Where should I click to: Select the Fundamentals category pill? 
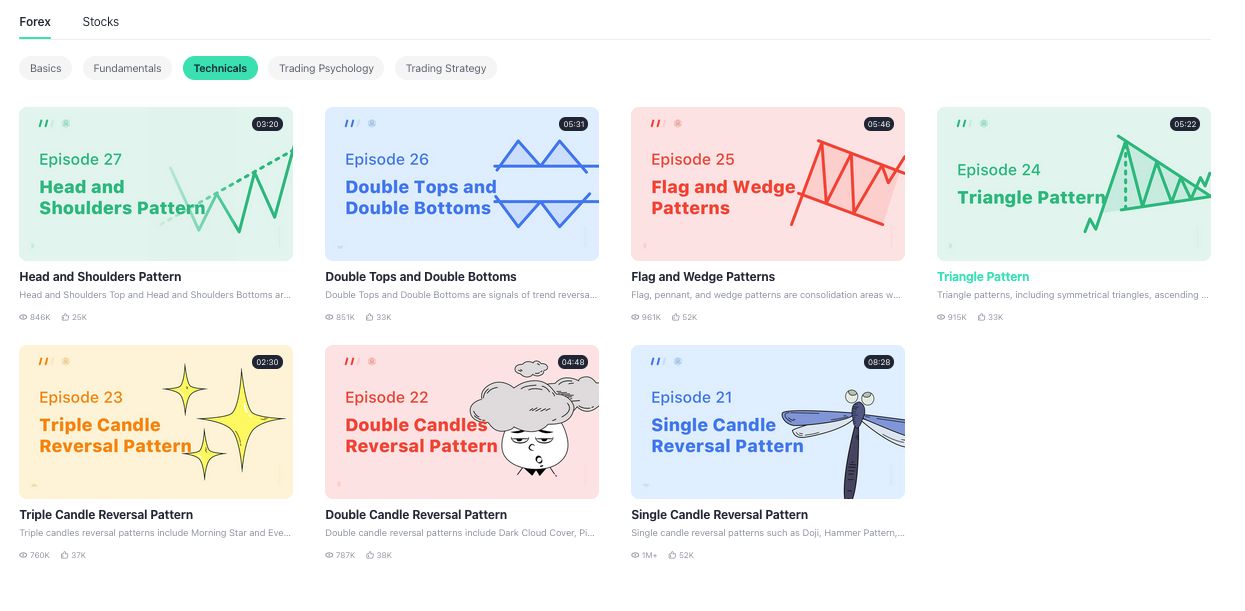point(127,68)
